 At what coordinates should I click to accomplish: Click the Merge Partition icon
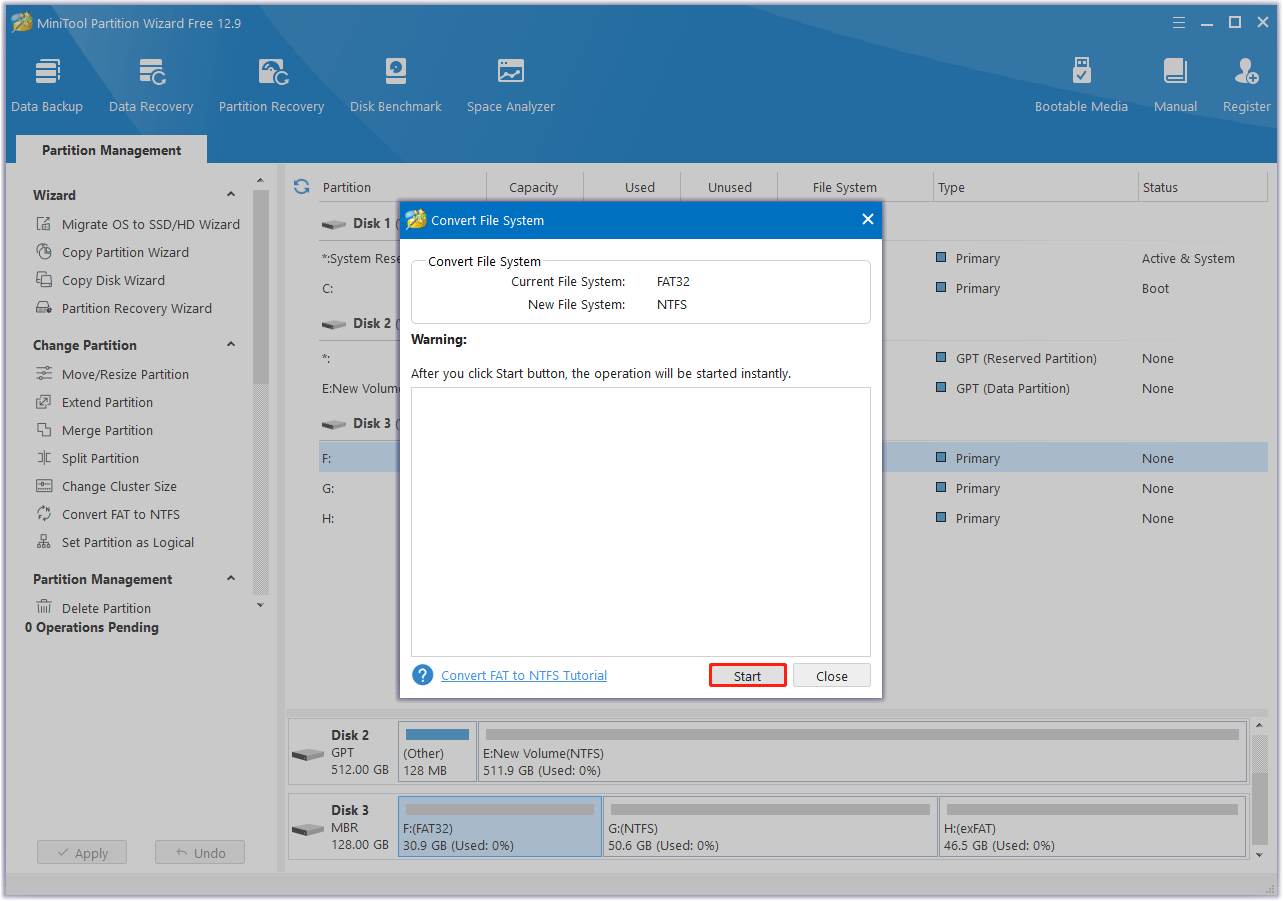click(44, 430)
